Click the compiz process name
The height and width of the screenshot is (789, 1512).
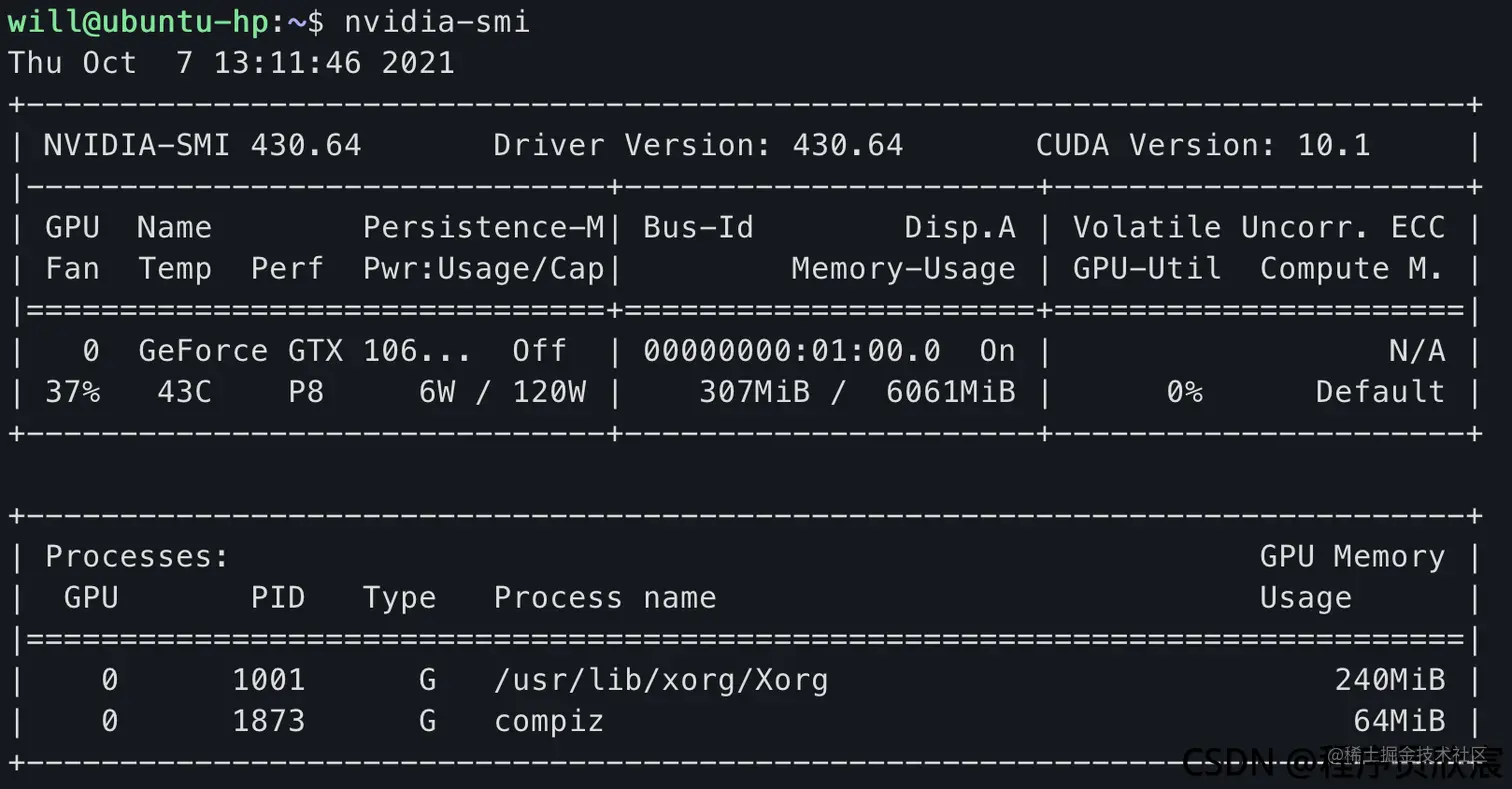coord(549,721)
